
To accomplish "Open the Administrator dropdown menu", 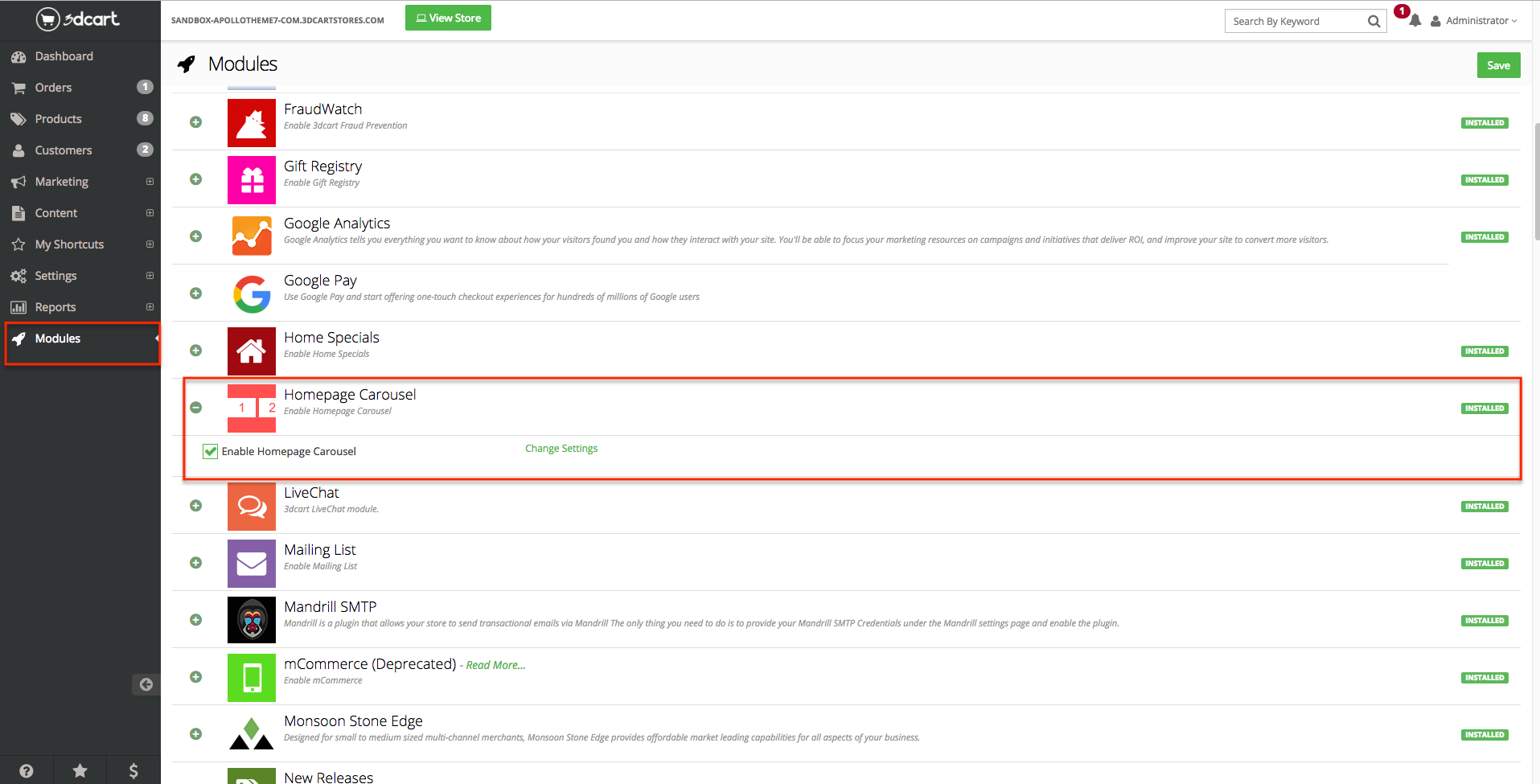I will click(x=1474, y=21).
